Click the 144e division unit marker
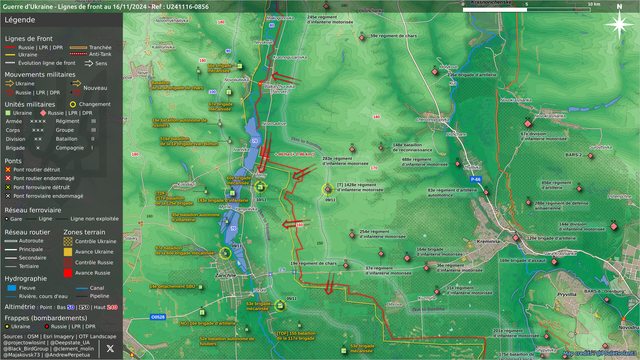The width and height of the screenshot is (640, 360). pos(614,227)
